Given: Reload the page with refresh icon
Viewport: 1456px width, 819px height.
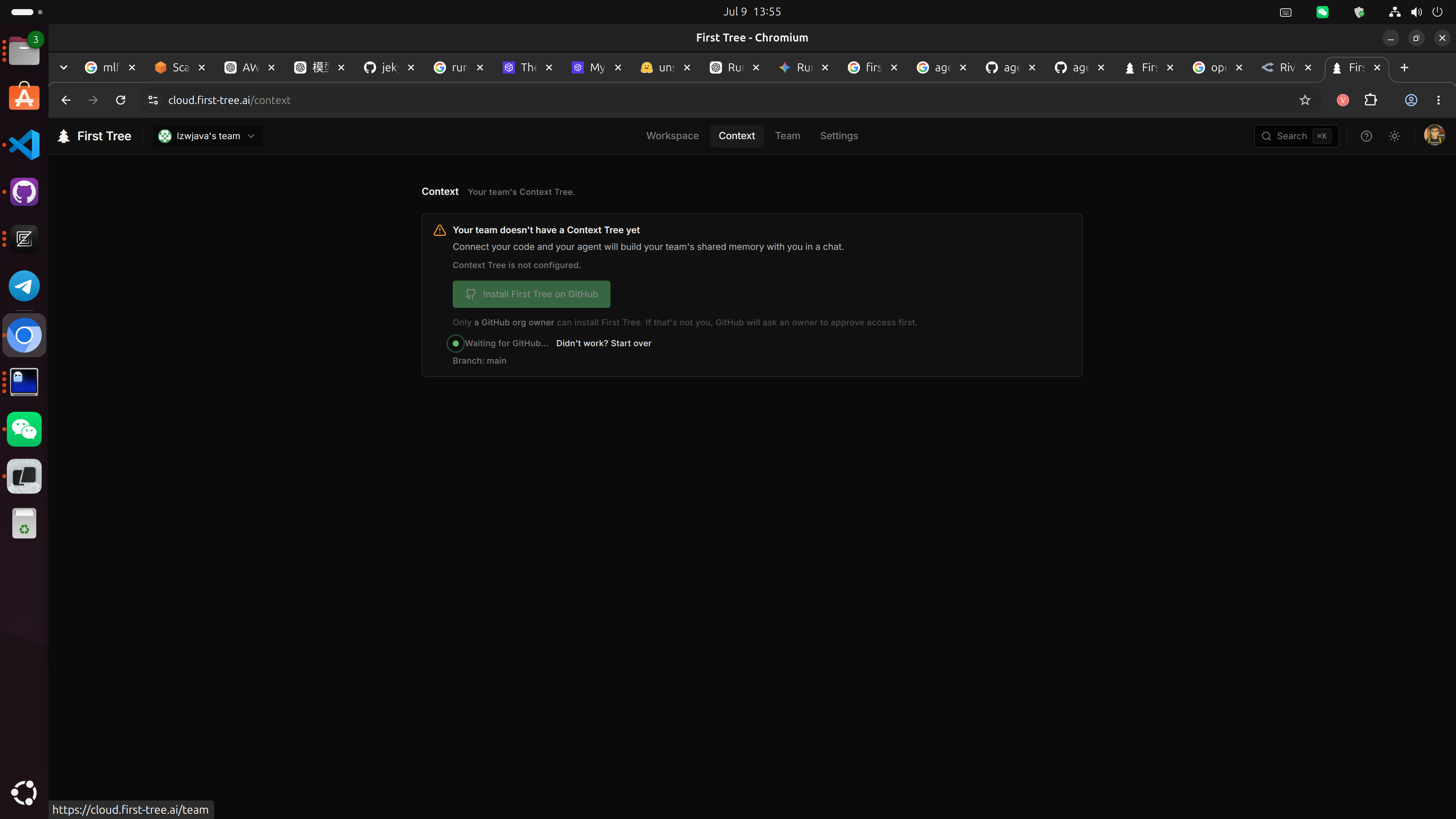Looking at the screenshot, I should coord(121,100).
